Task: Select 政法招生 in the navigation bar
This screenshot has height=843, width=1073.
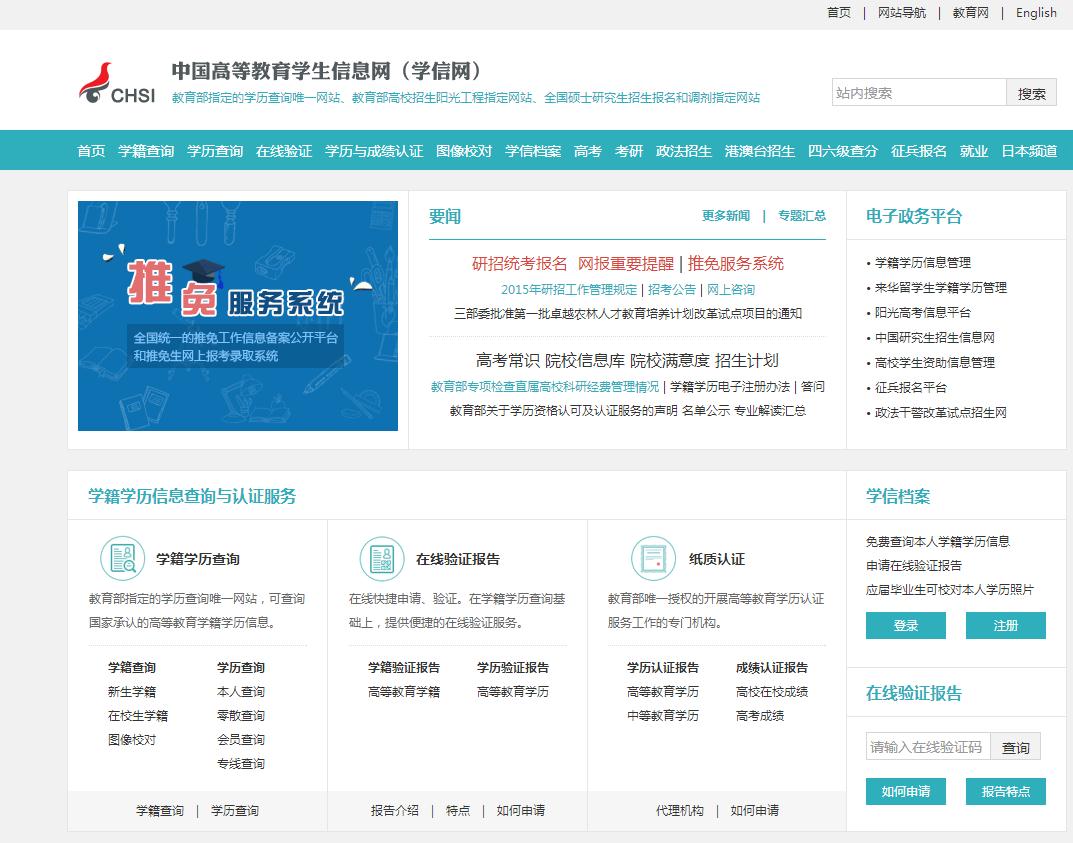Action: coord(684,151)
